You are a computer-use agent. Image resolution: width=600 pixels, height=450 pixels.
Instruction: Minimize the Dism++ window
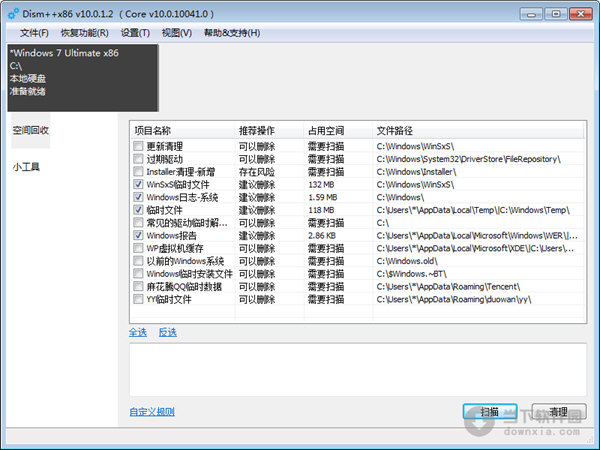tap(531, 14)
